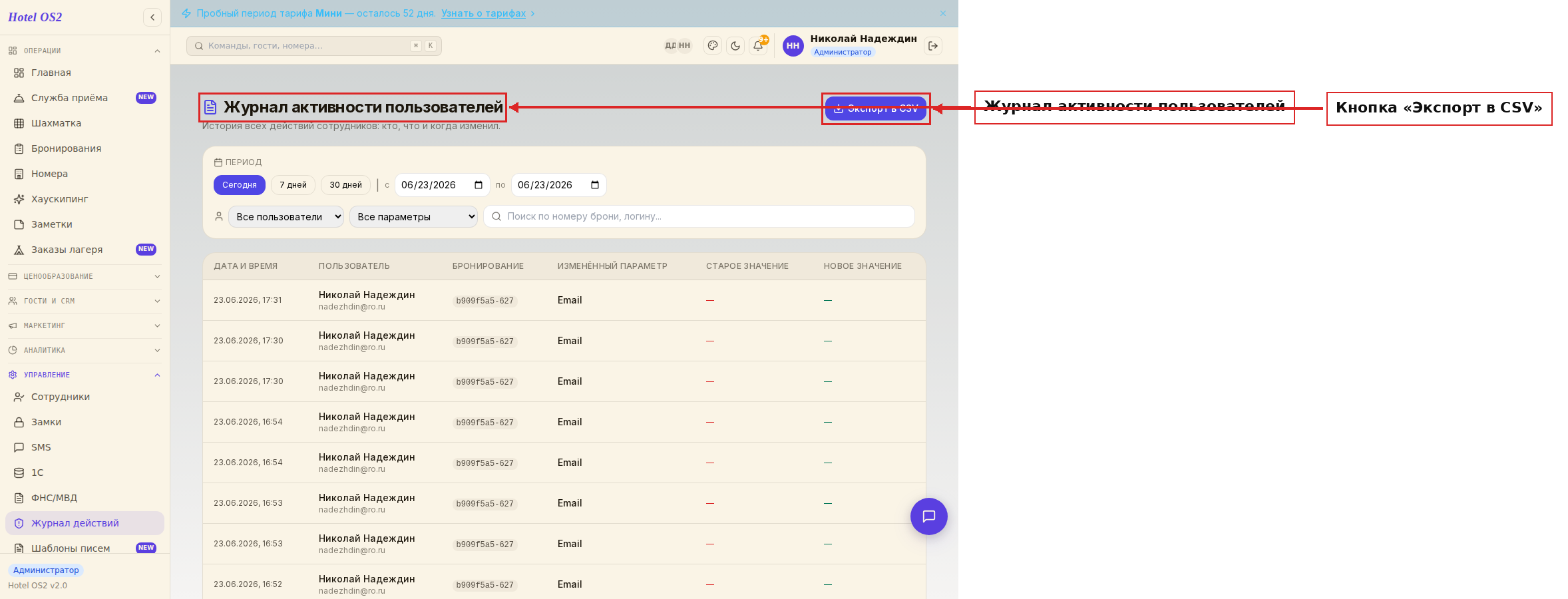The width and height of the screenshot is (1568, 599).
Task: Open the "Все пользователи" dropdown
Action: (x=286, y=217)
